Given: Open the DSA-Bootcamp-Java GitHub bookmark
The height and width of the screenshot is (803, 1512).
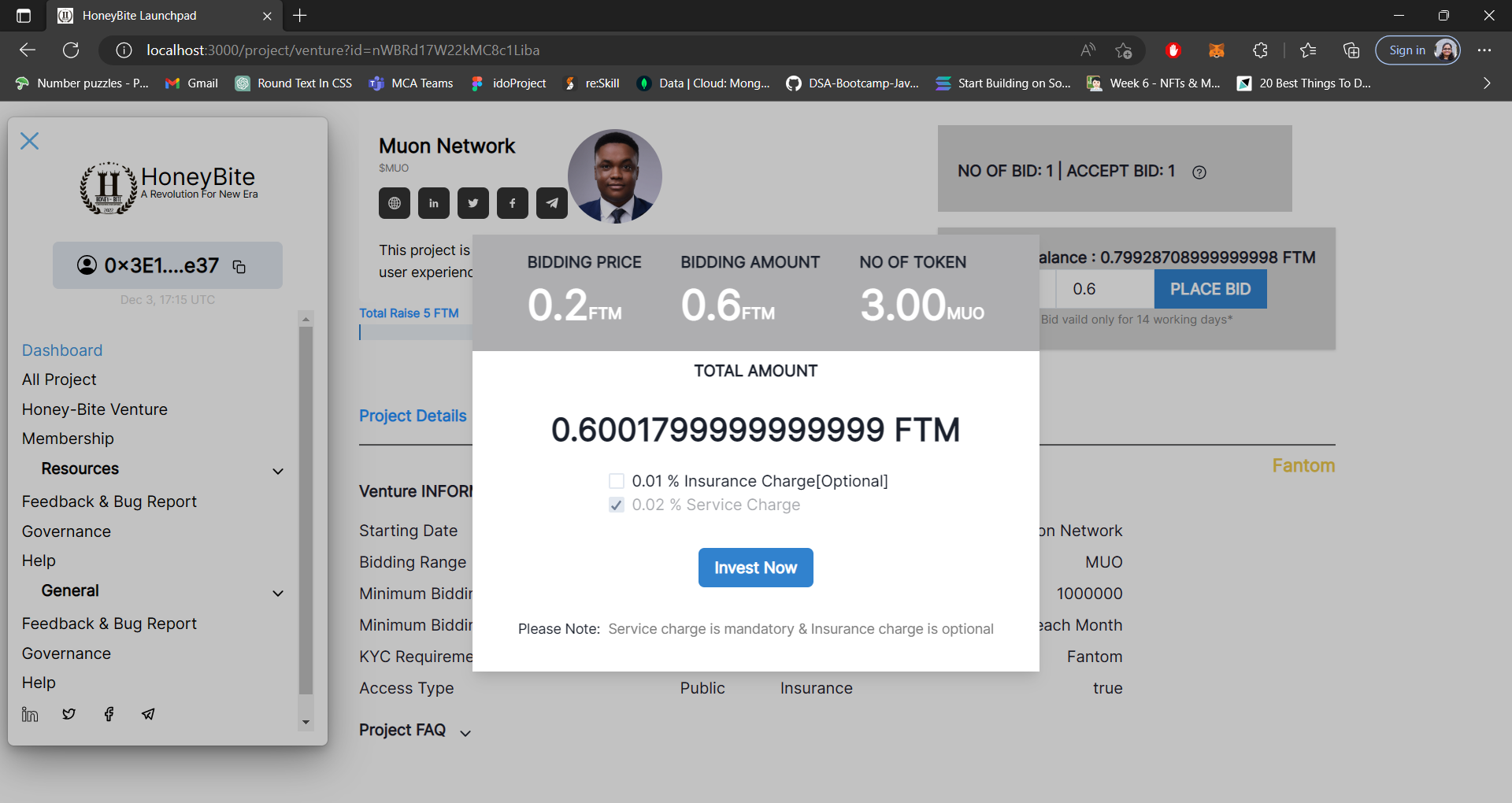Looking at the screenshot, I should 852,83.
